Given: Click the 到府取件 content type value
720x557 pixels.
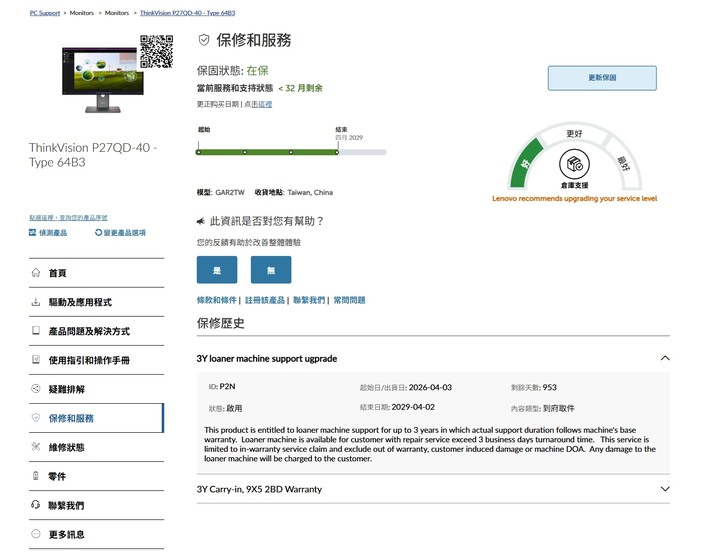Looking at the screenshot, I should pyautogui.click(x=558, y=408).
